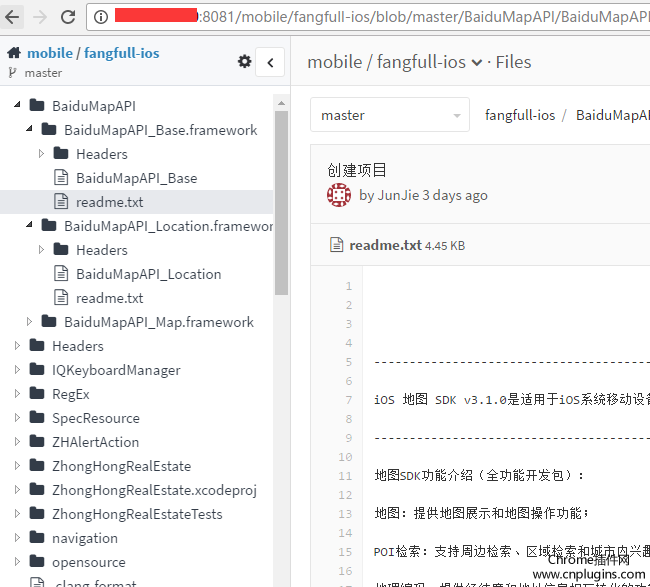Click the BaiduMapAPI_Location file icon
The image size is (650, 587).
pos(61,274)
